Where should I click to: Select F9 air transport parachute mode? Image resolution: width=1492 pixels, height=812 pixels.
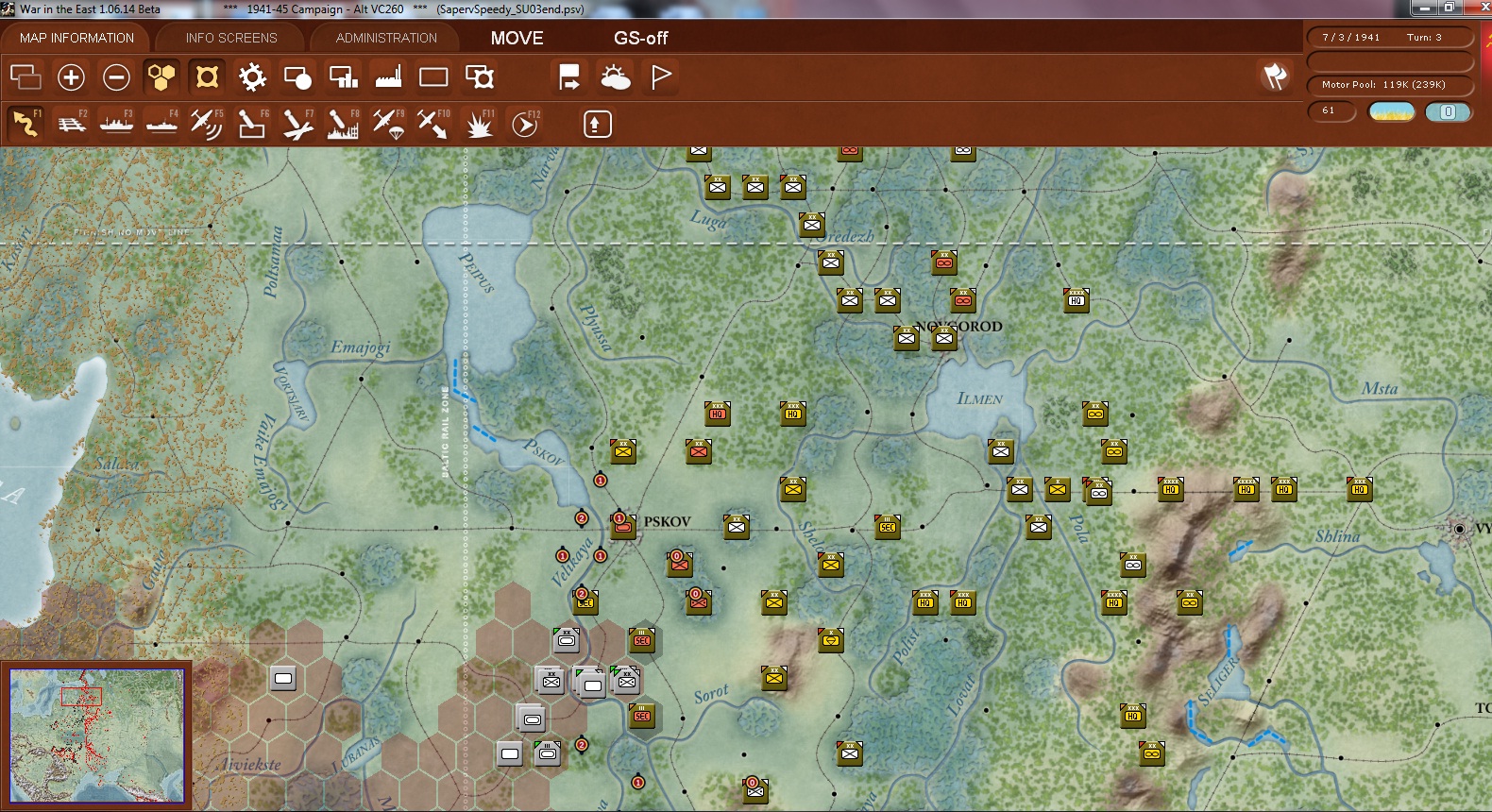pyautogui.click(x=388, y=124)
